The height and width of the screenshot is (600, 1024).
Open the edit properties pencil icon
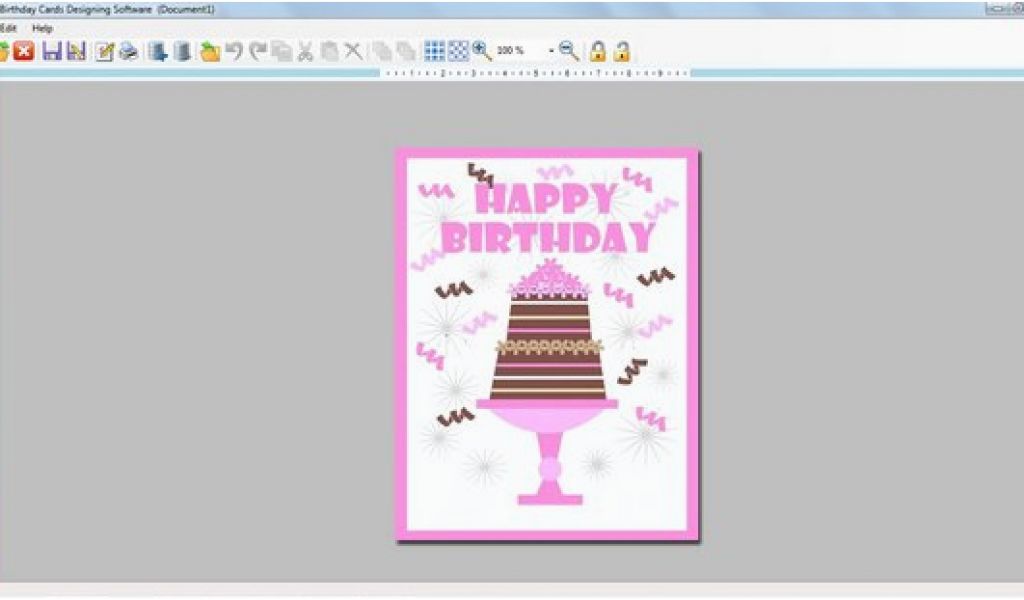[x=105, y=51]
